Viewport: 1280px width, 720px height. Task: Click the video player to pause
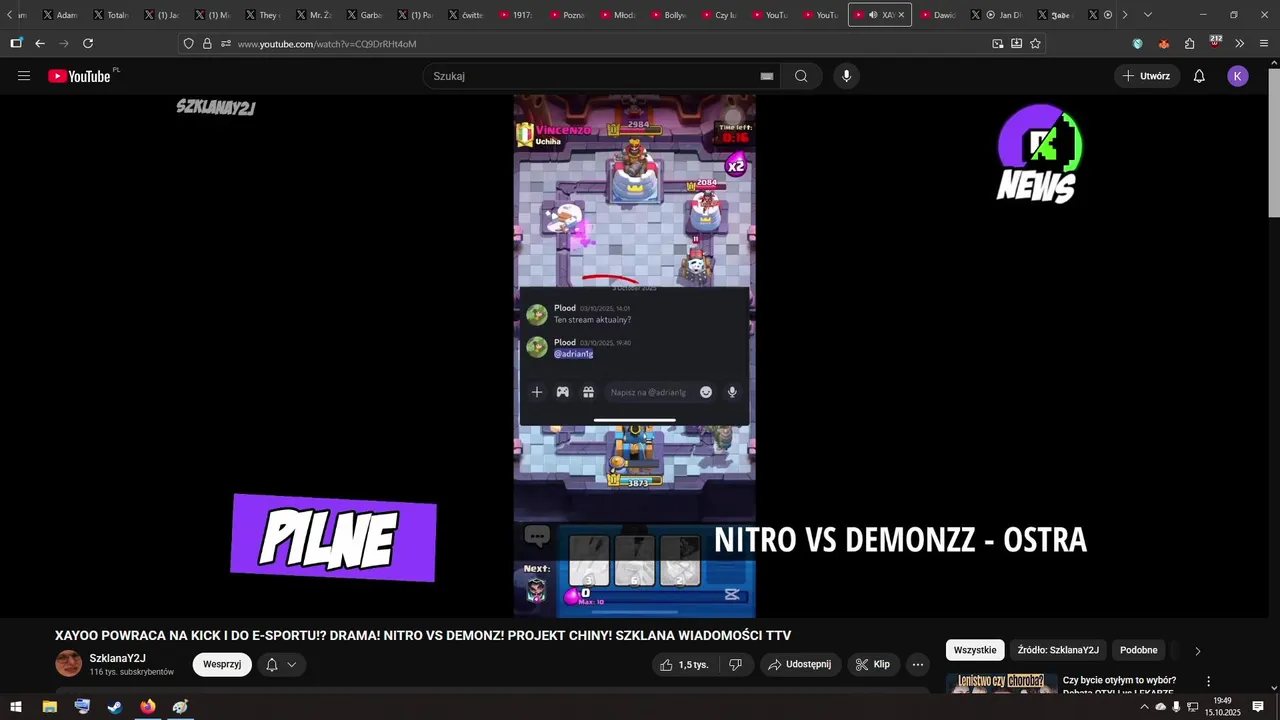[x=634, y=357]
